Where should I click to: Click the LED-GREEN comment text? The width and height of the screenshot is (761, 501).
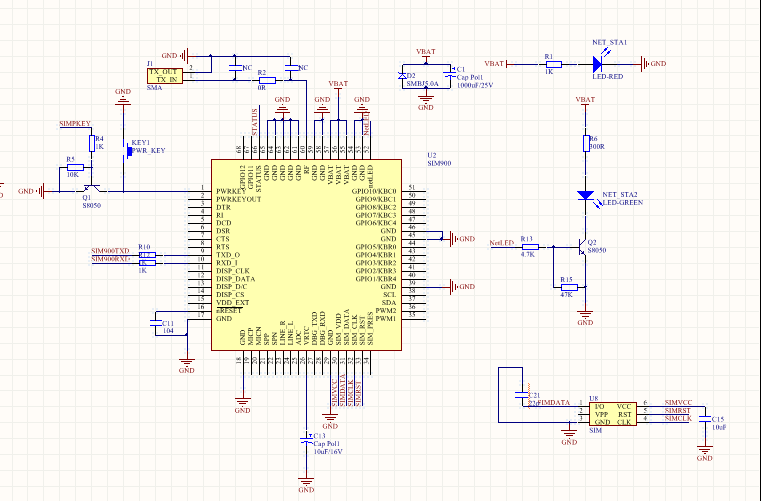point(623,202)
